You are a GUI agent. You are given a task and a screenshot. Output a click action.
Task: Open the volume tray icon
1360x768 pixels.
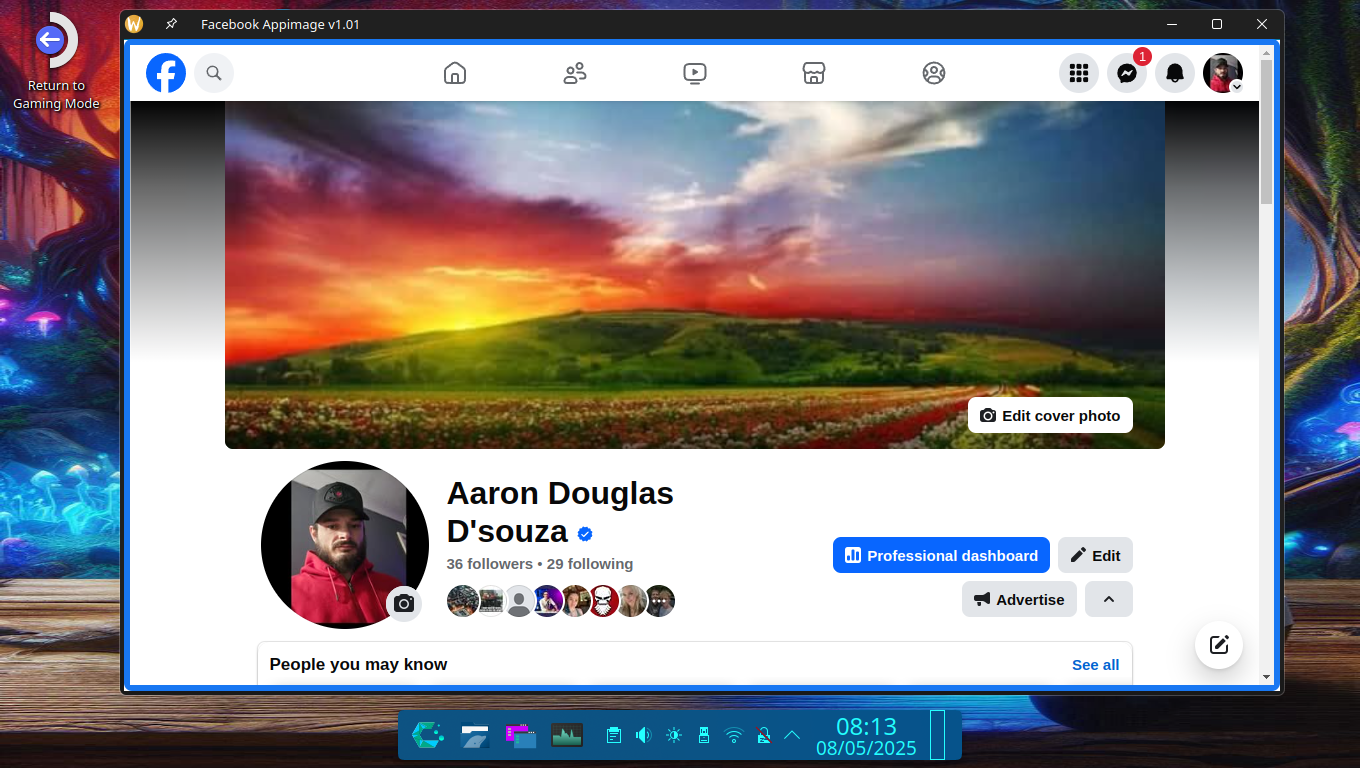point(644,735)
